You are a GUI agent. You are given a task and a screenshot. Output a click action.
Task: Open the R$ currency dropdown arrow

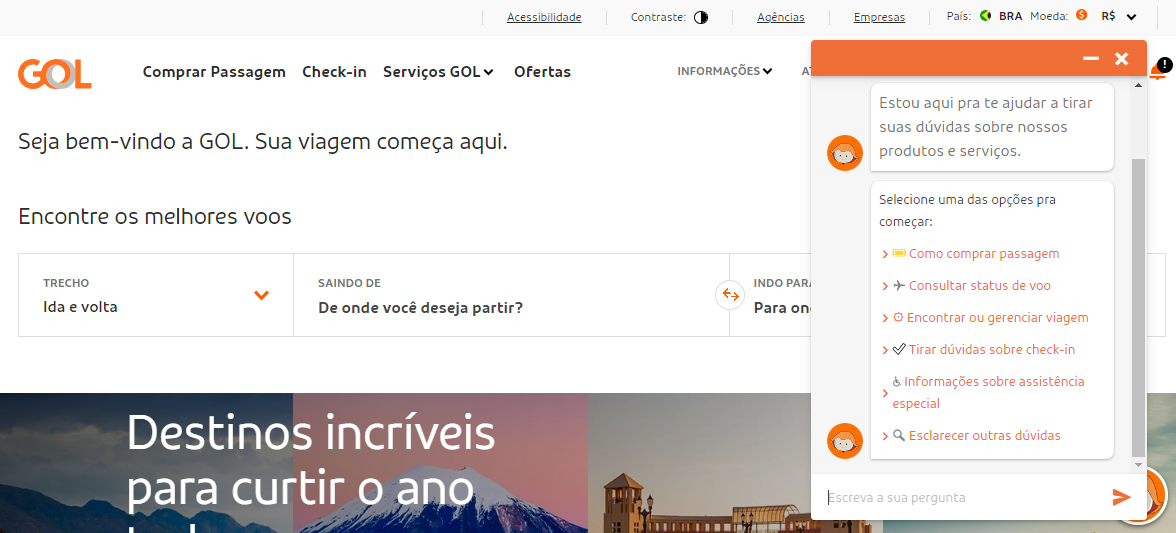(1132, 16)
